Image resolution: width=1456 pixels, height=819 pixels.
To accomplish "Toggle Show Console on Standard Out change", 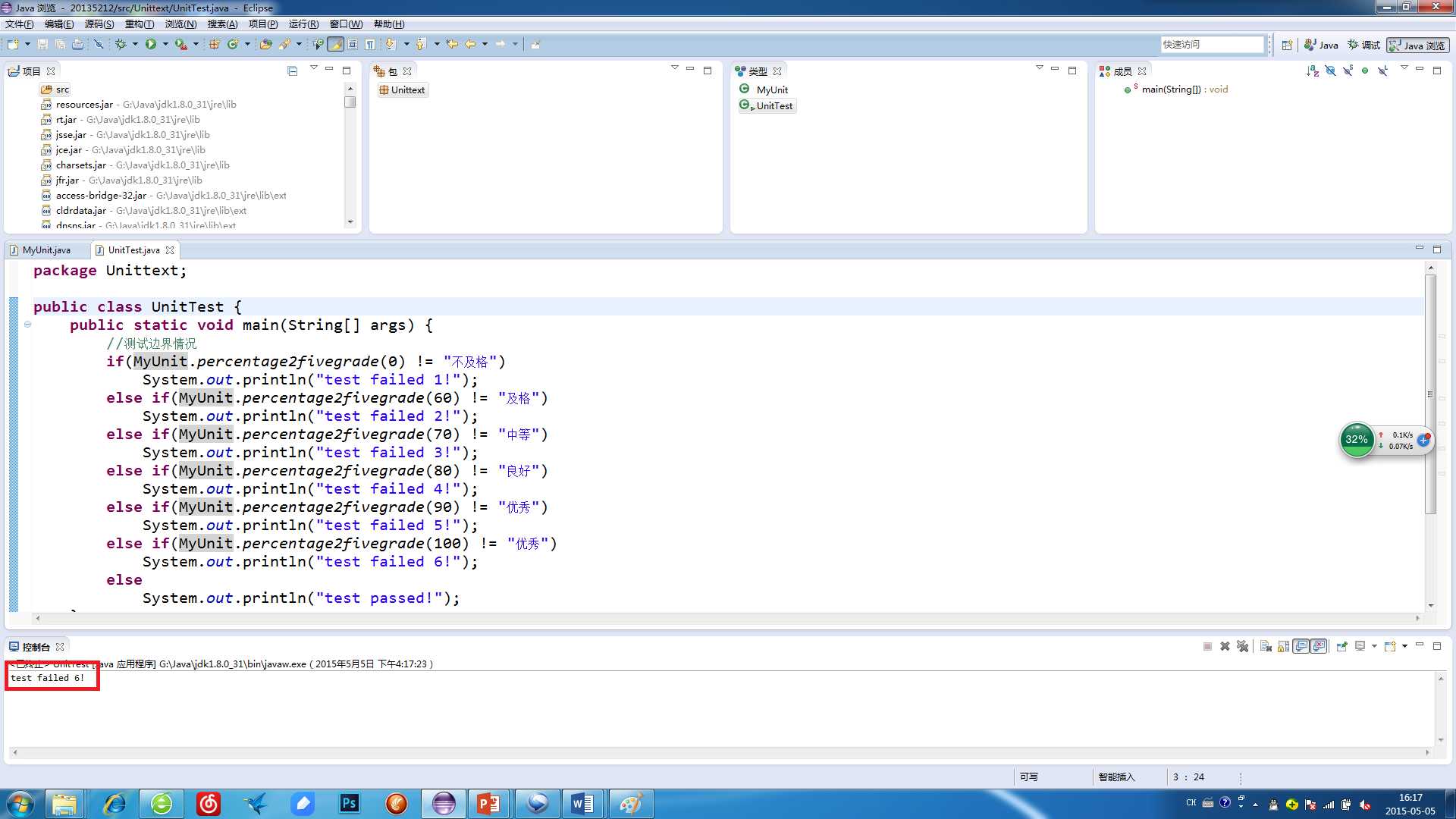I will tap(1301, 646).
